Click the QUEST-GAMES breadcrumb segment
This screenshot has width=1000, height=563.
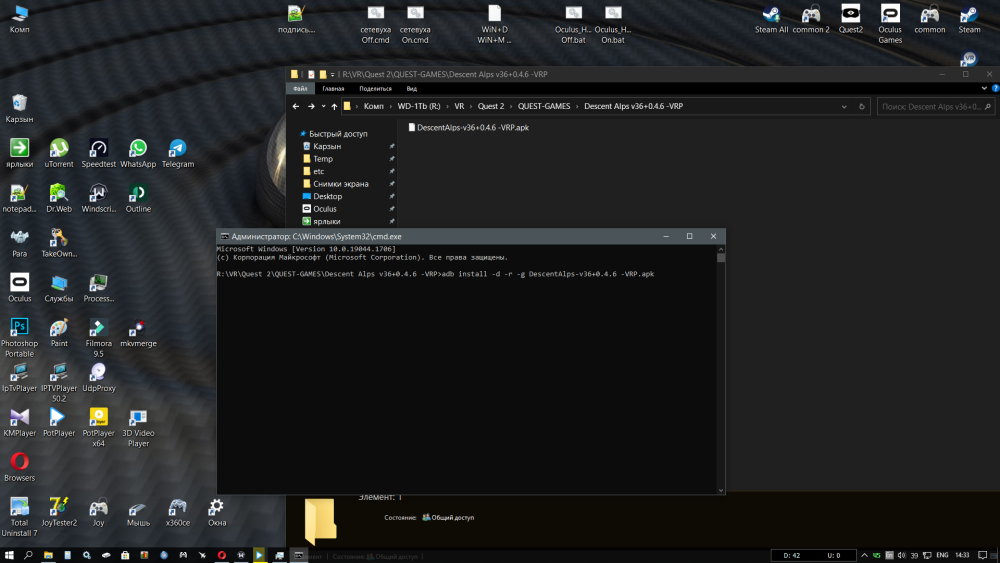(x=543, y=106)
